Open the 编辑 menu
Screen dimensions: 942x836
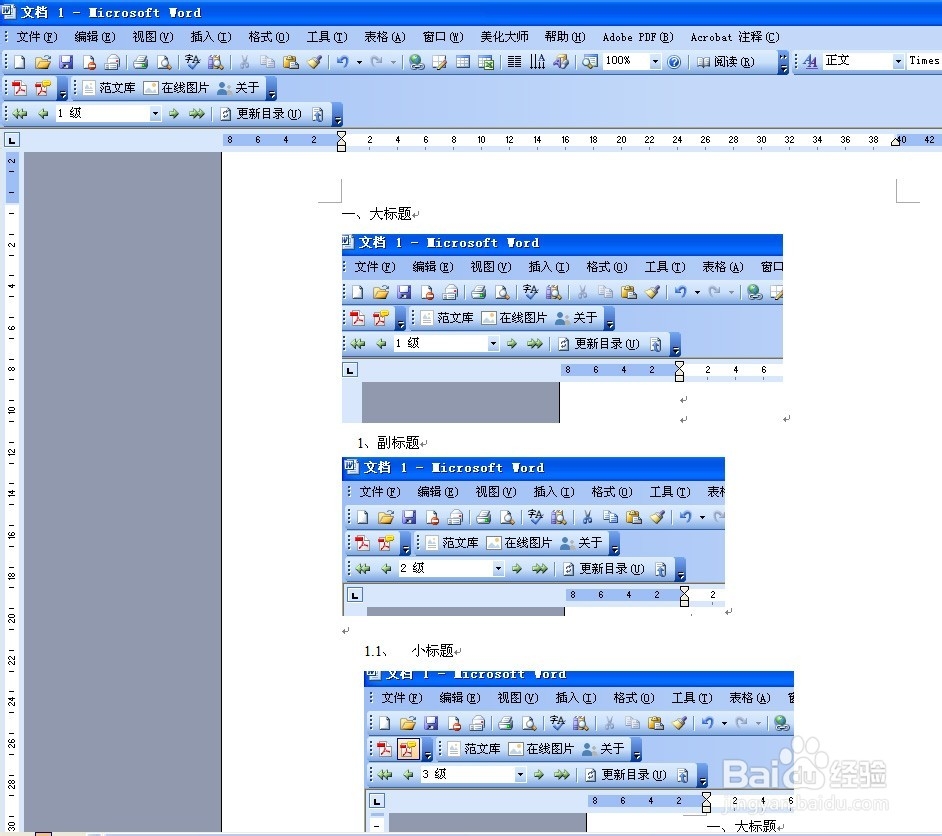(94, 37)
